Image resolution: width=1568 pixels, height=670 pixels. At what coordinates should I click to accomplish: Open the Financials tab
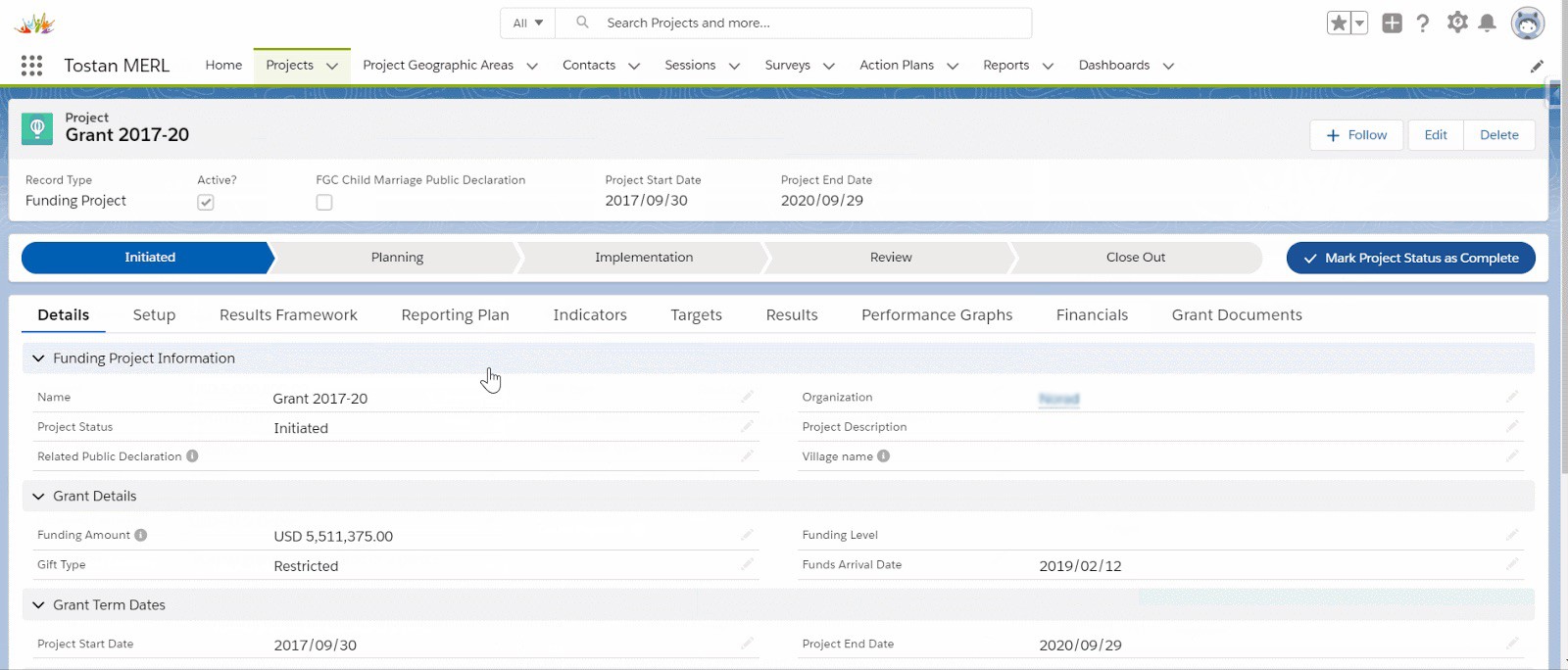pos(1092,314)
